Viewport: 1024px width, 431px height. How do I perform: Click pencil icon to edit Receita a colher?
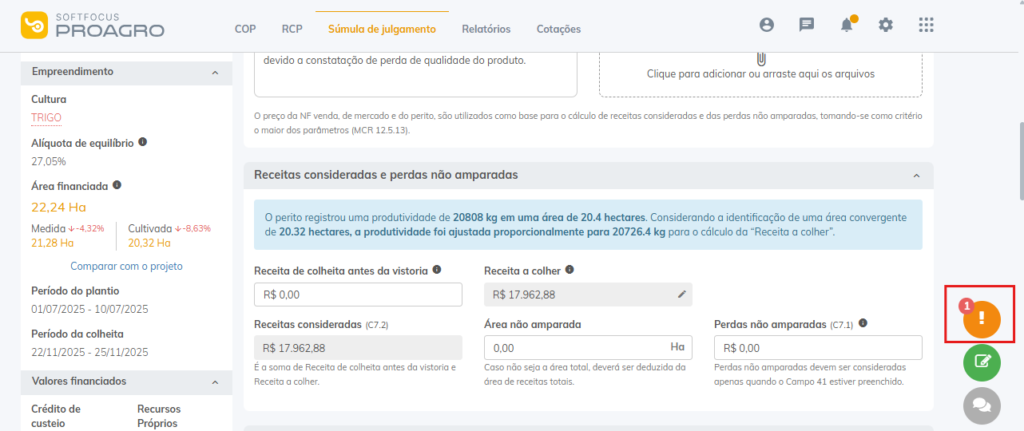tap(682, 294)
